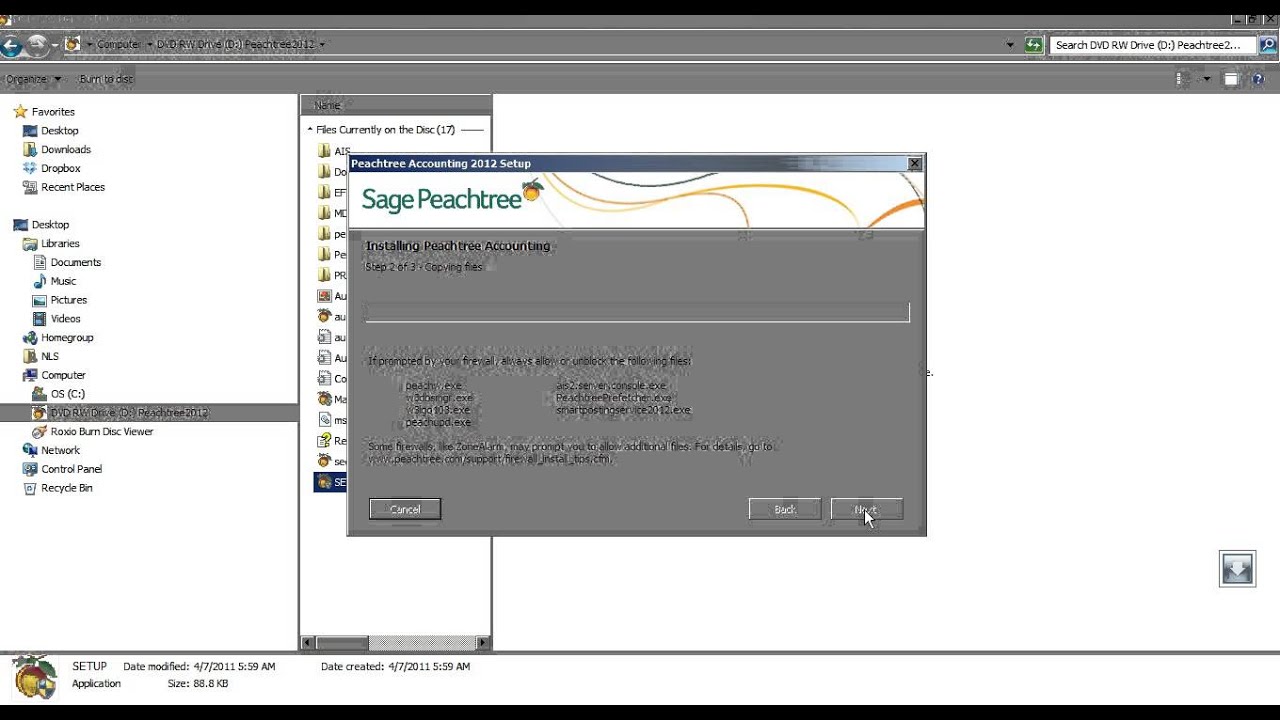Toggle the preview pane icon

click(1231, 79)
